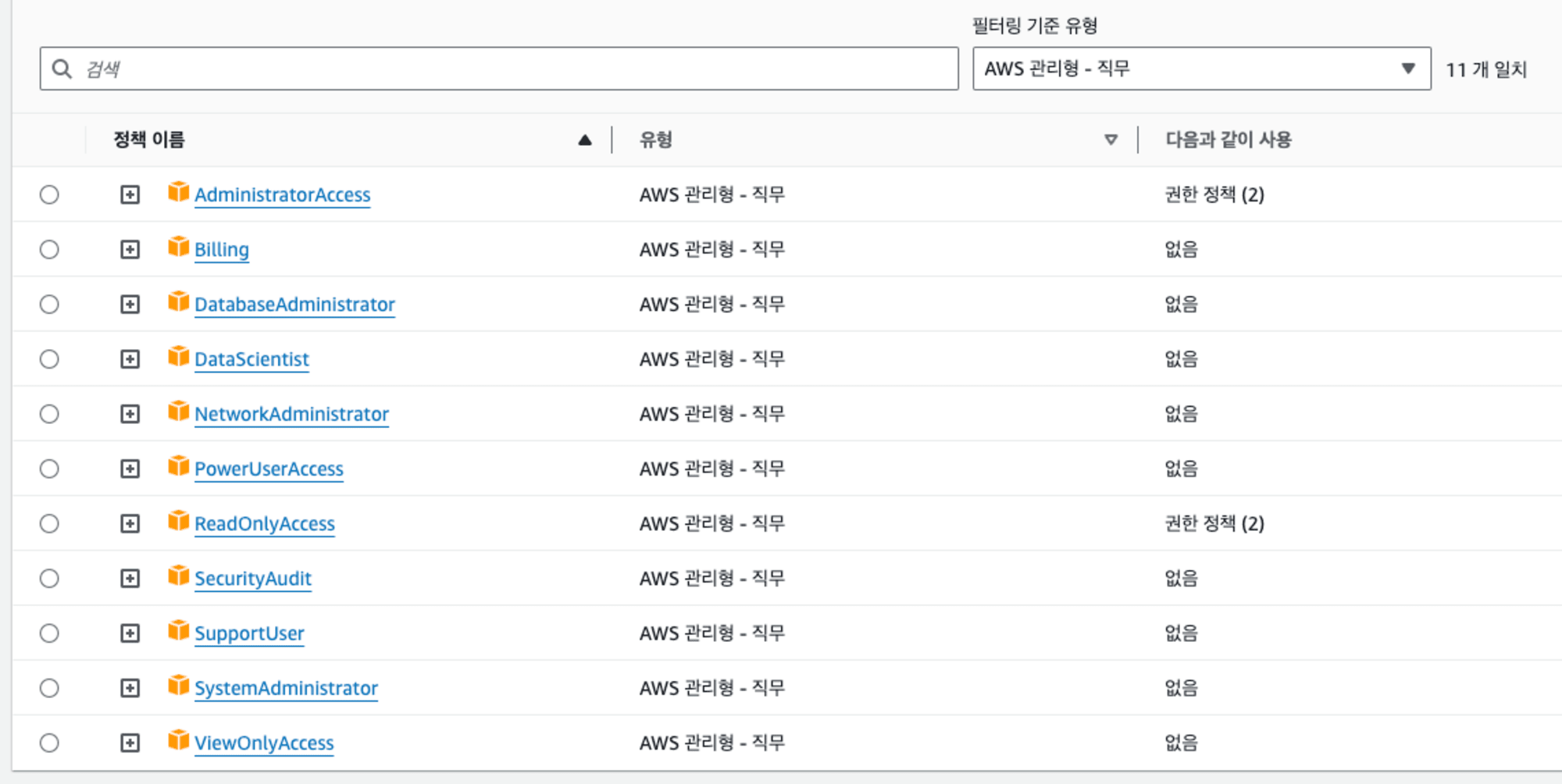Open the SystemAdministrator policy link
Screen dimensions: 1562x784
tap(286, 688)
